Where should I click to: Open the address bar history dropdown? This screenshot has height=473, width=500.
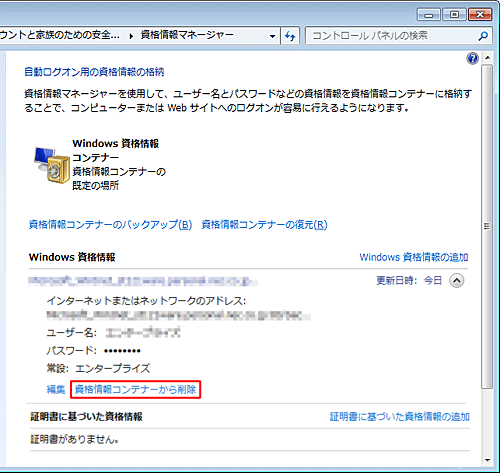coord(272,36)
